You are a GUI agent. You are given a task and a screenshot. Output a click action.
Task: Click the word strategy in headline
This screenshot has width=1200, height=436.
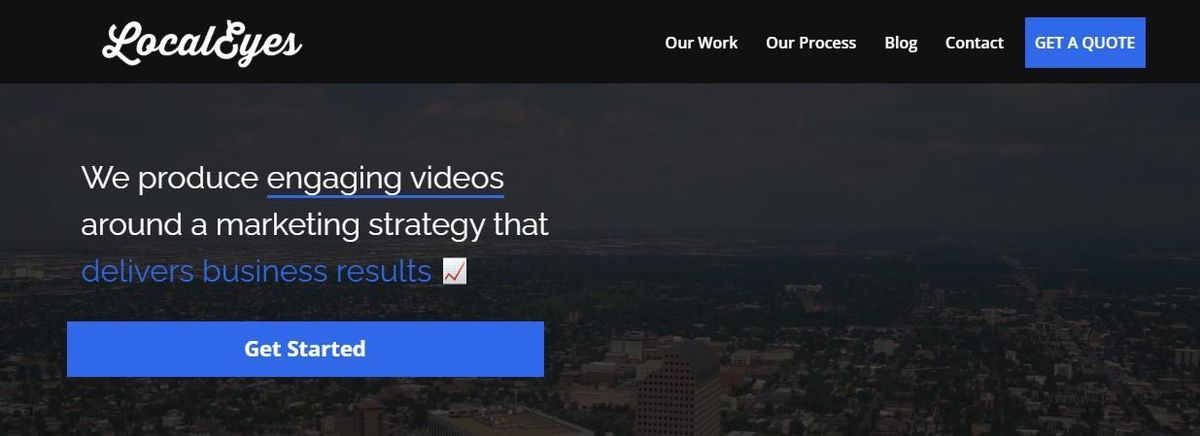(x=426, y=226)
